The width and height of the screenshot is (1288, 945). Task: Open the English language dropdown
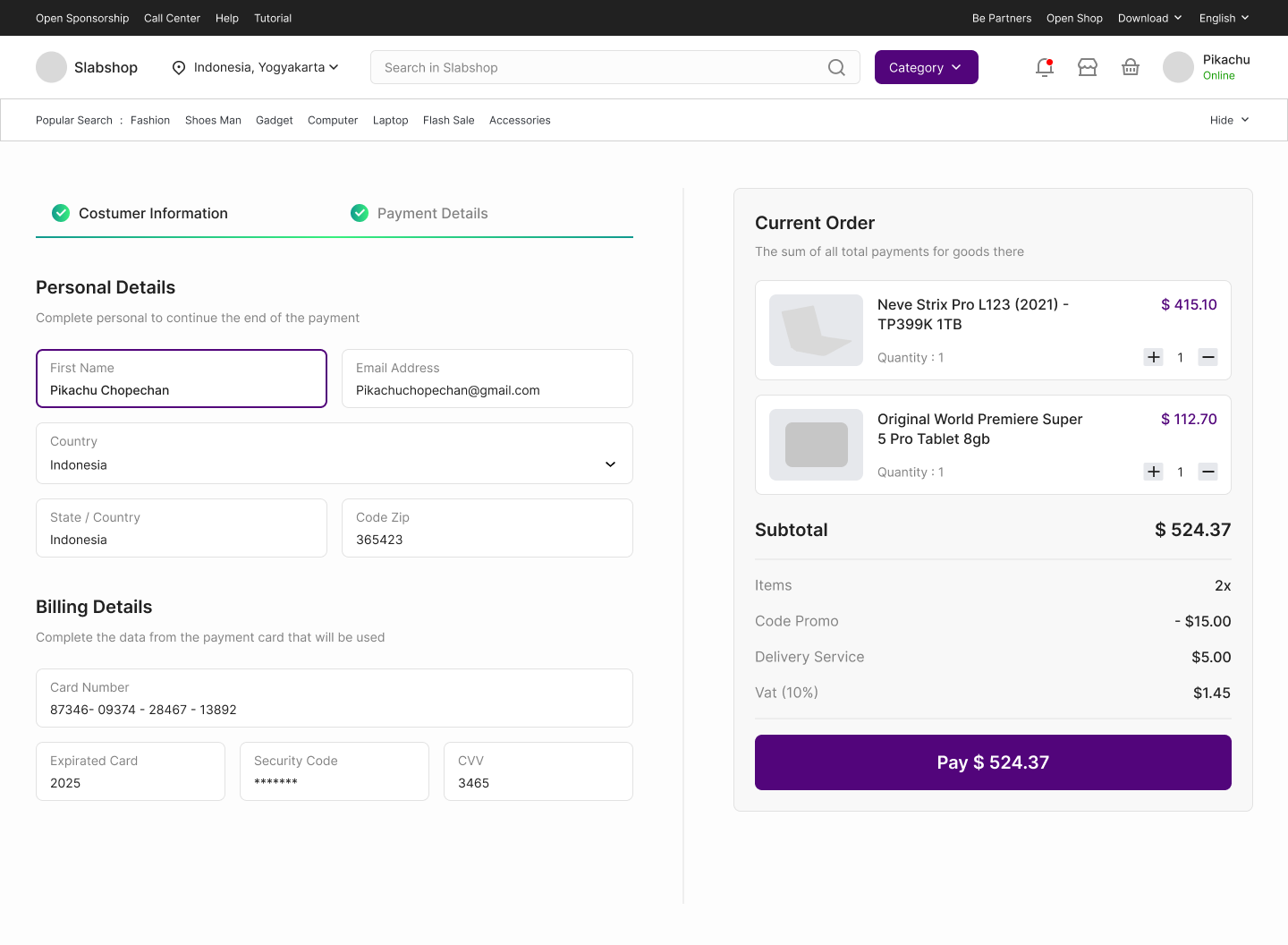click(x=1224, y=18)
